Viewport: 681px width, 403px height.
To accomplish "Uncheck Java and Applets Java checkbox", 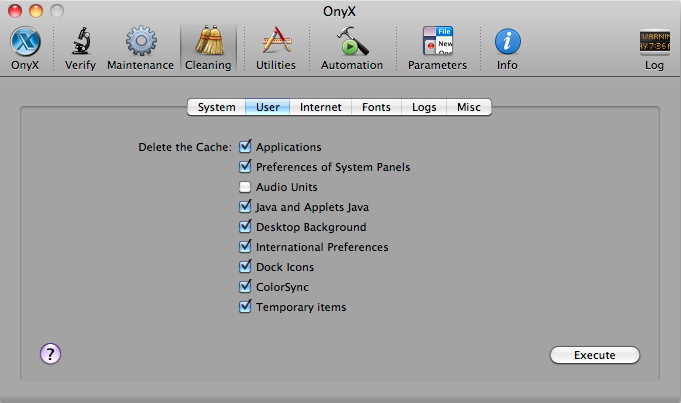I will click(245, 206).
